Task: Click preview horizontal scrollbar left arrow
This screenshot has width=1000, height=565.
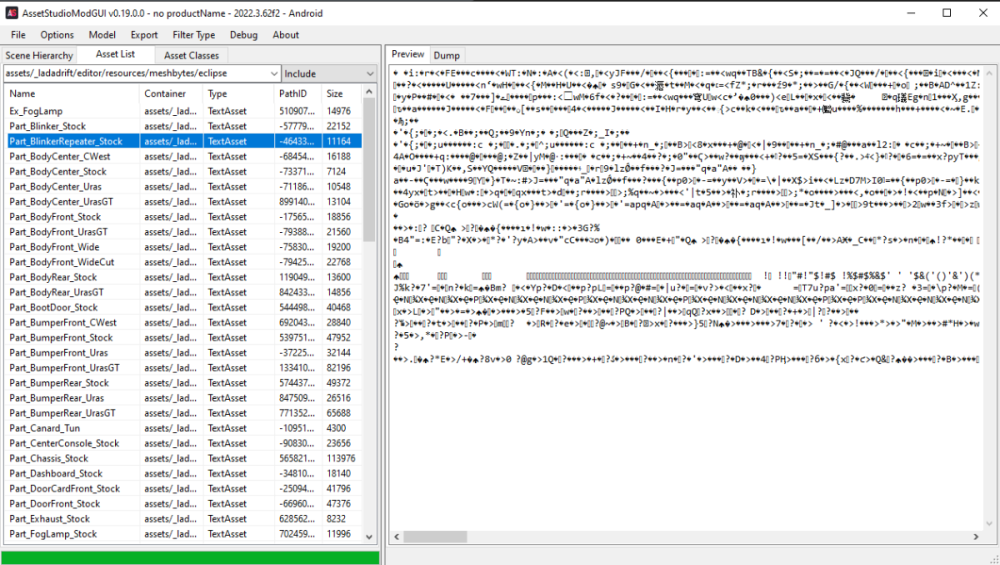Action: (x=397, y=537)
